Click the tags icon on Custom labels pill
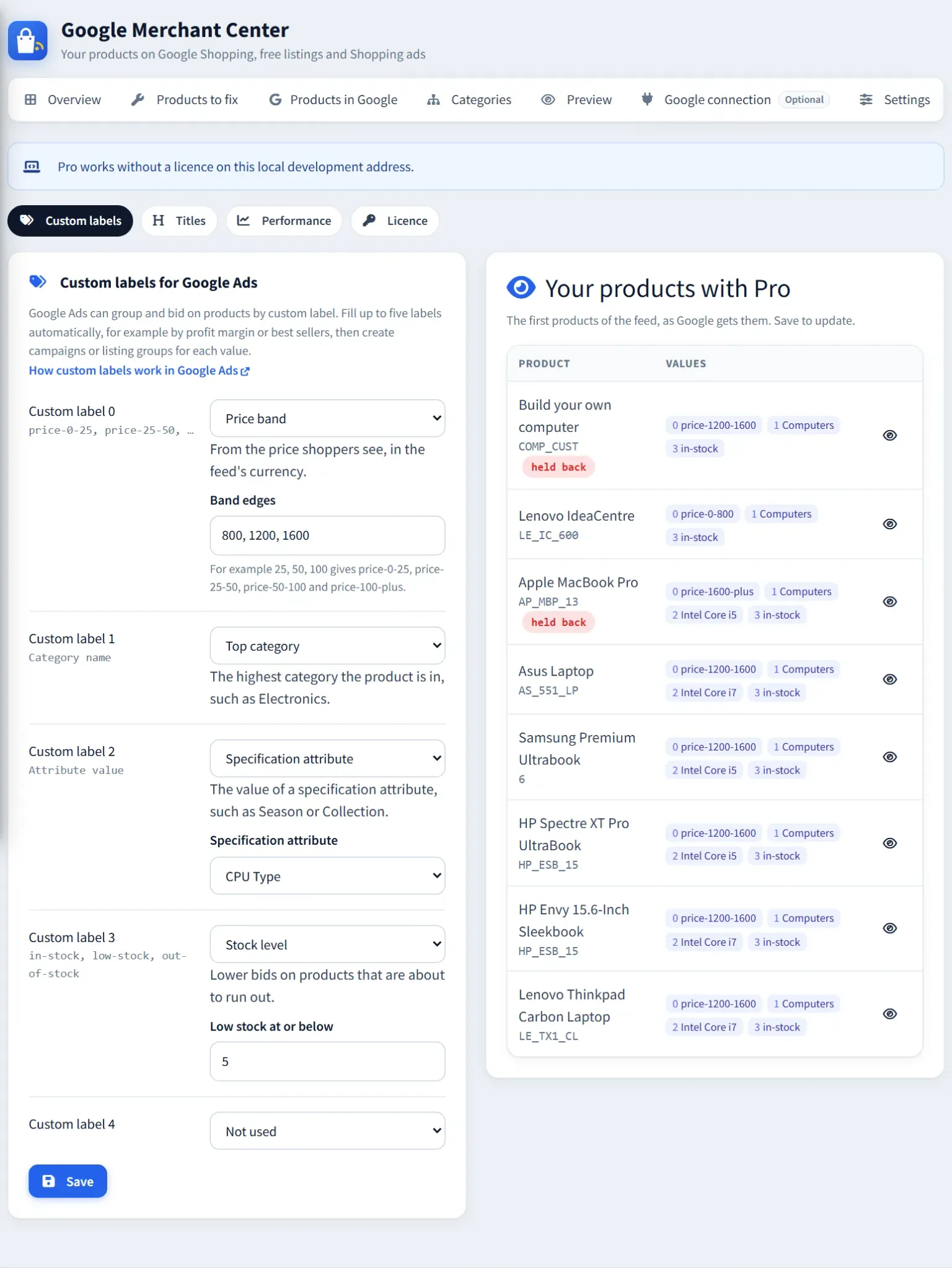Image resolution: width=952 pixels, height=1268 pixels. tap(27, 220)
